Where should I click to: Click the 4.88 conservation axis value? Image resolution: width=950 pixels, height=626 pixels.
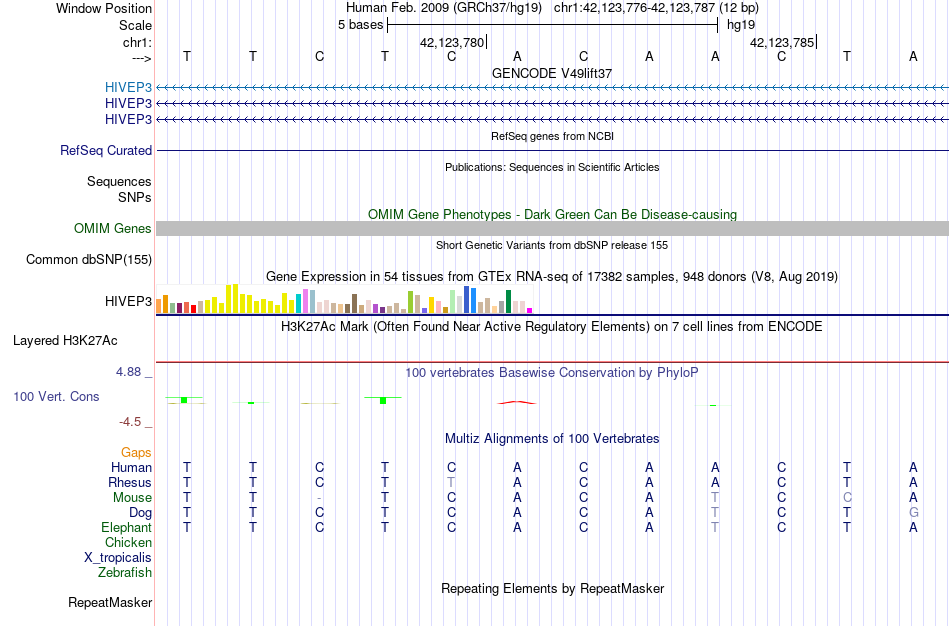pyautogui.click(x=128, y=371)
